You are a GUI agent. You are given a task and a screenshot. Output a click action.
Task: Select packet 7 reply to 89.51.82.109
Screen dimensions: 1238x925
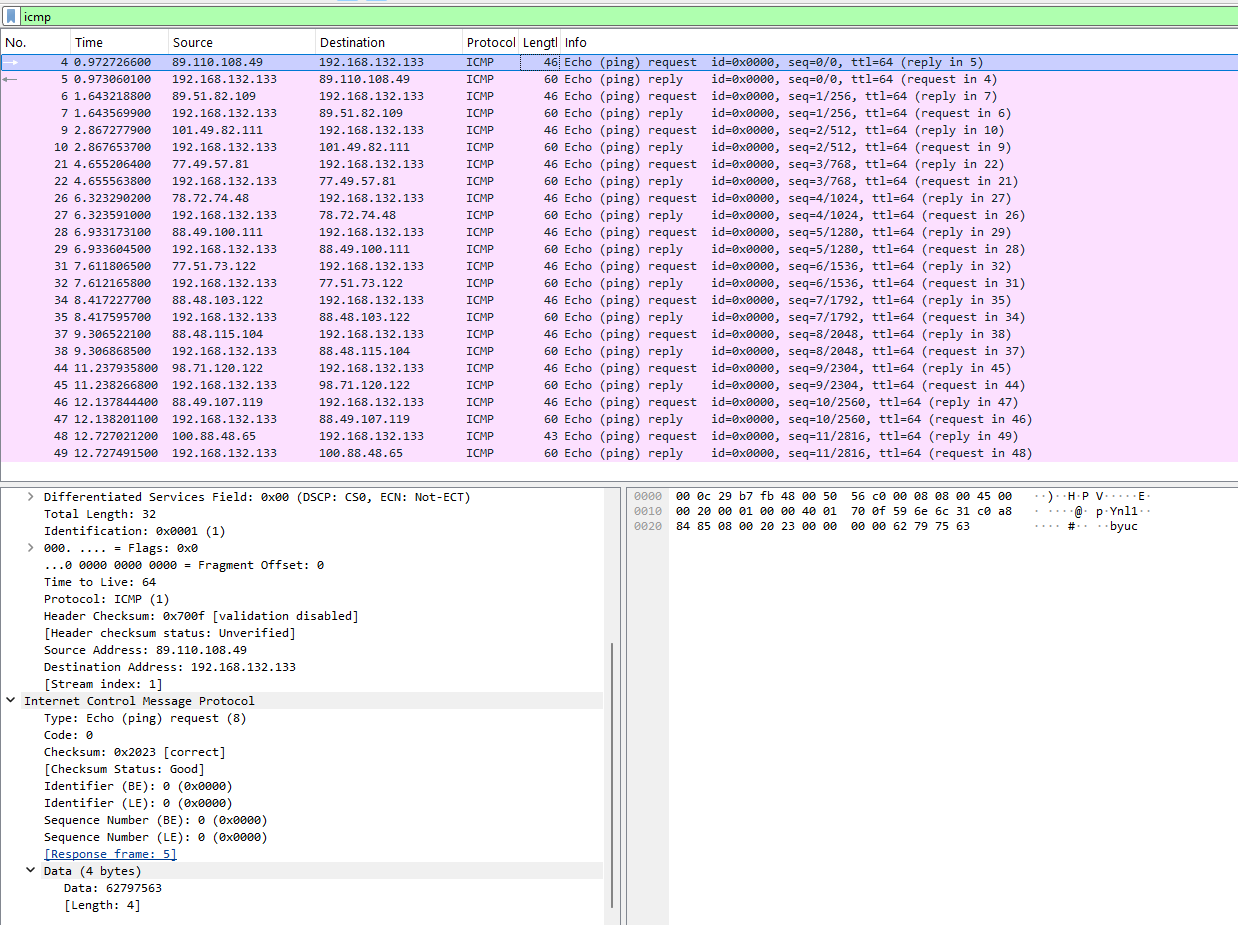tap(619, 113)
